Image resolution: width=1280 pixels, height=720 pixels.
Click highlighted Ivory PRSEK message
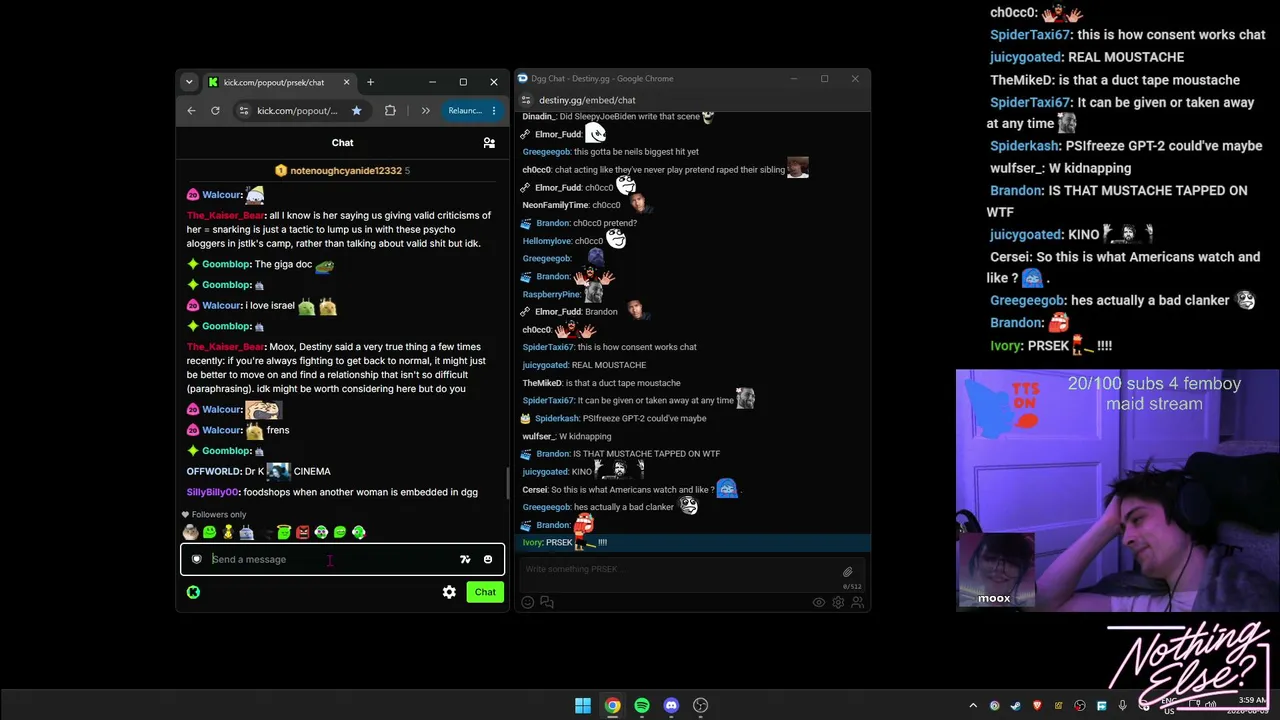coord(692,542)
